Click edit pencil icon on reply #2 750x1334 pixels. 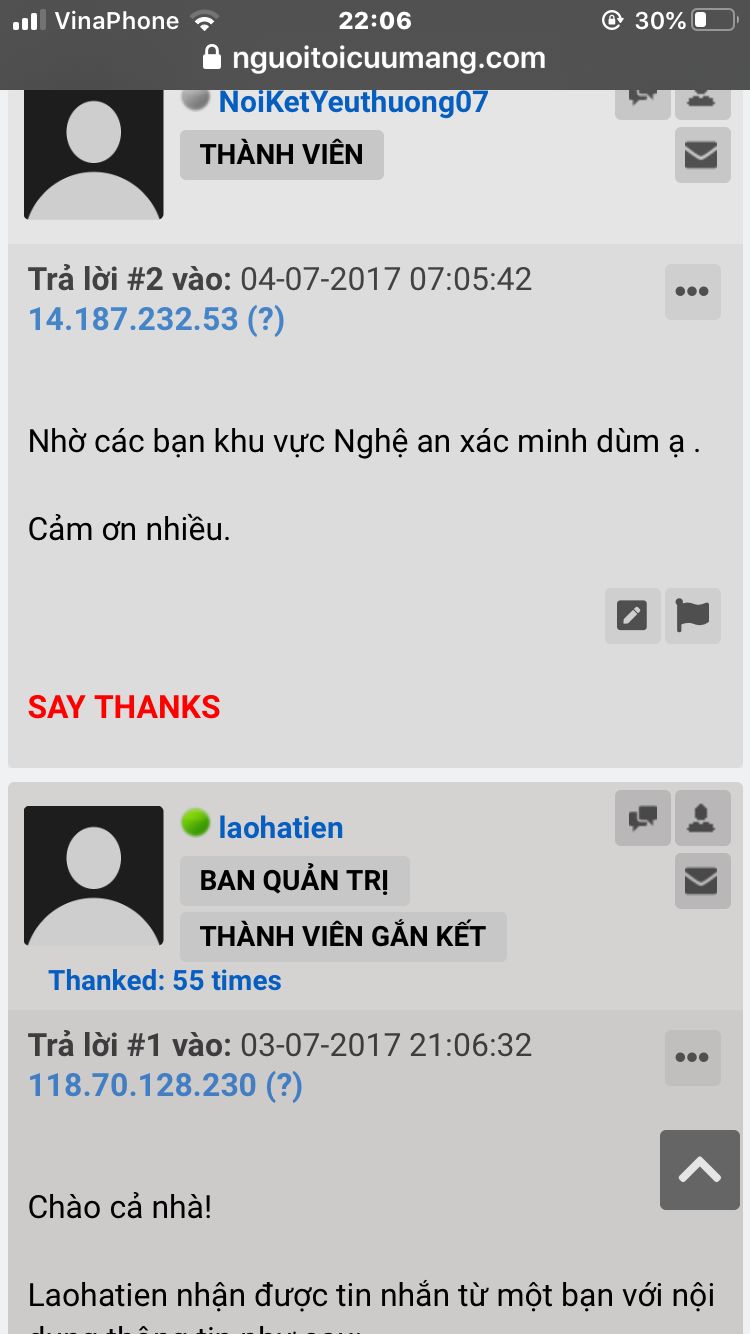(x=632, y=615)
